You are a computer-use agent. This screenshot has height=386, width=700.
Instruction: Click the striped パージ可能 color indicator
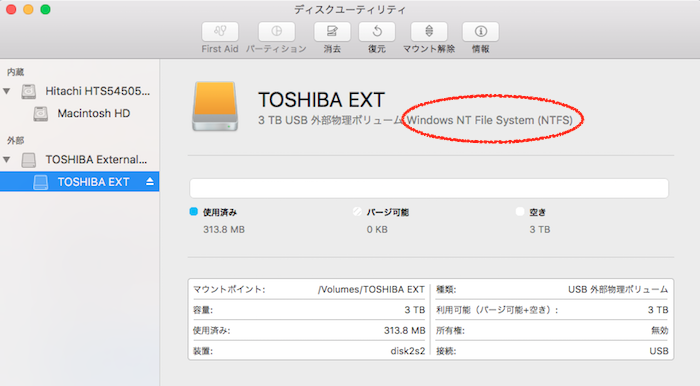357,212
